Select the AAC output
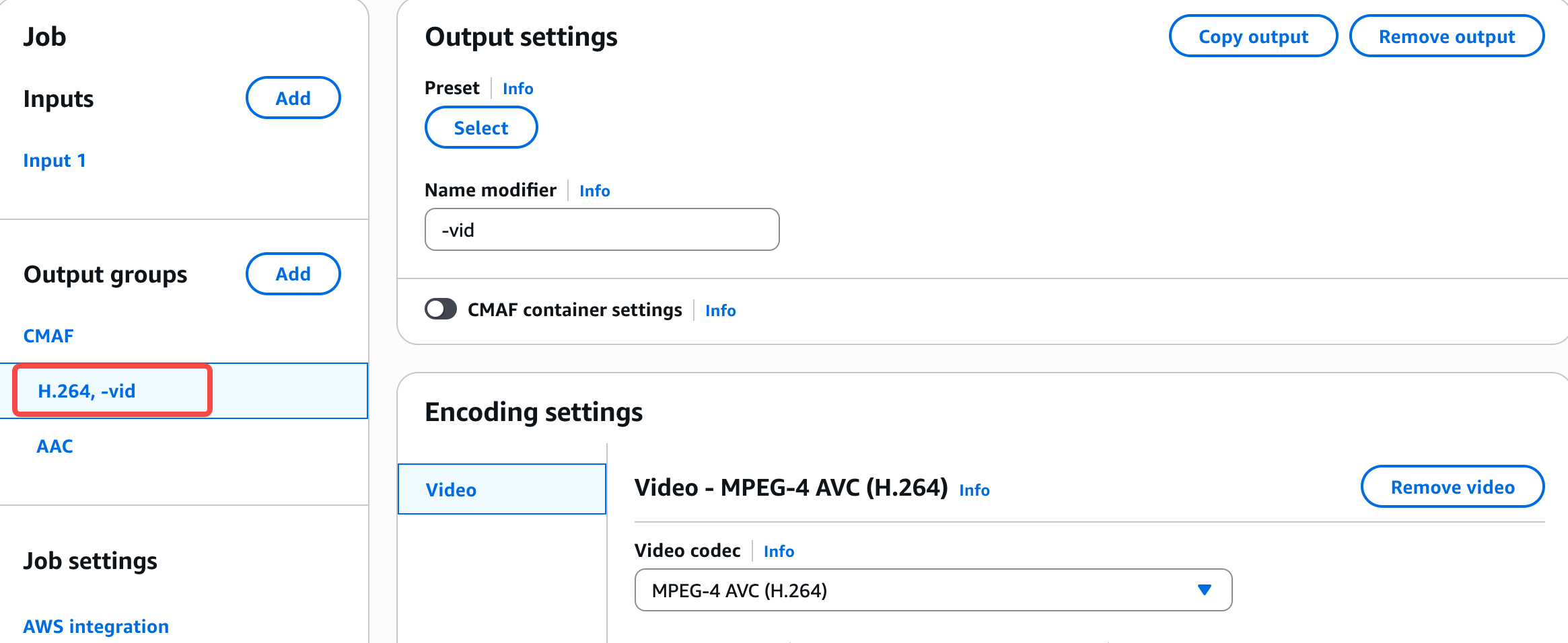 55,446
